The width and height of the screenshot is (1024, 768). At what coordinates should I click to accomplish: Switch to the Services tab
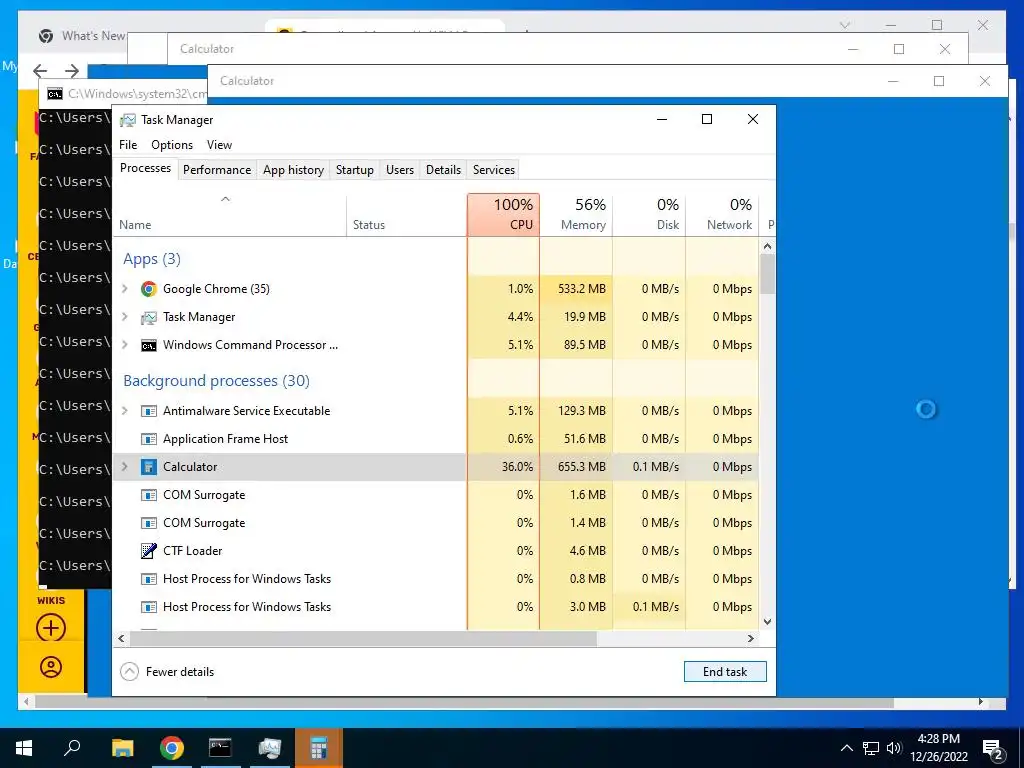pos(494,170)
